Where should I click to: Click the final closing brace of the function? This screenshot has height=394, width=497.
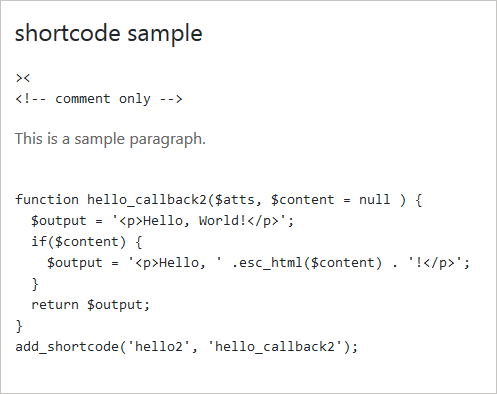pos(19,326)
